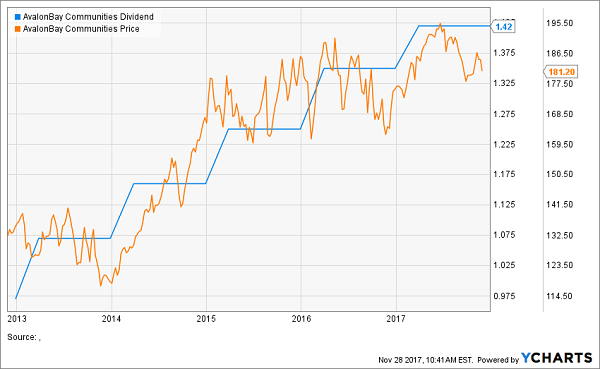Click the 1.125 dividend axis tick
Viewport: 600px width, 369px height.
coord(504,204)
